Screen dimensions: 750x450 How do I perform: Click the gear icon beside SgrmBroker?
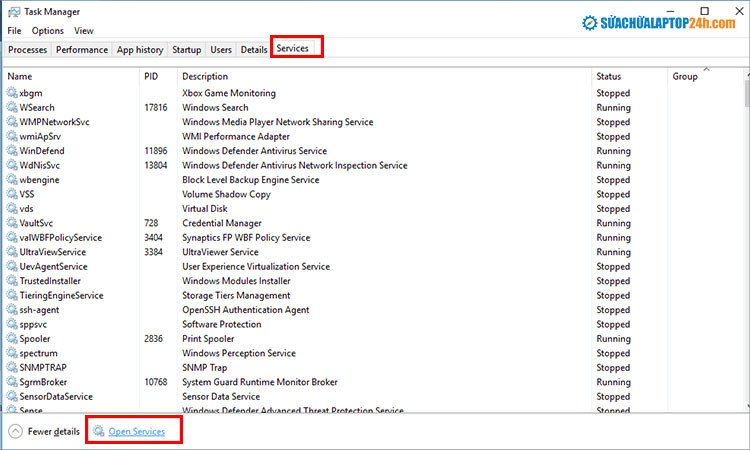12,382
